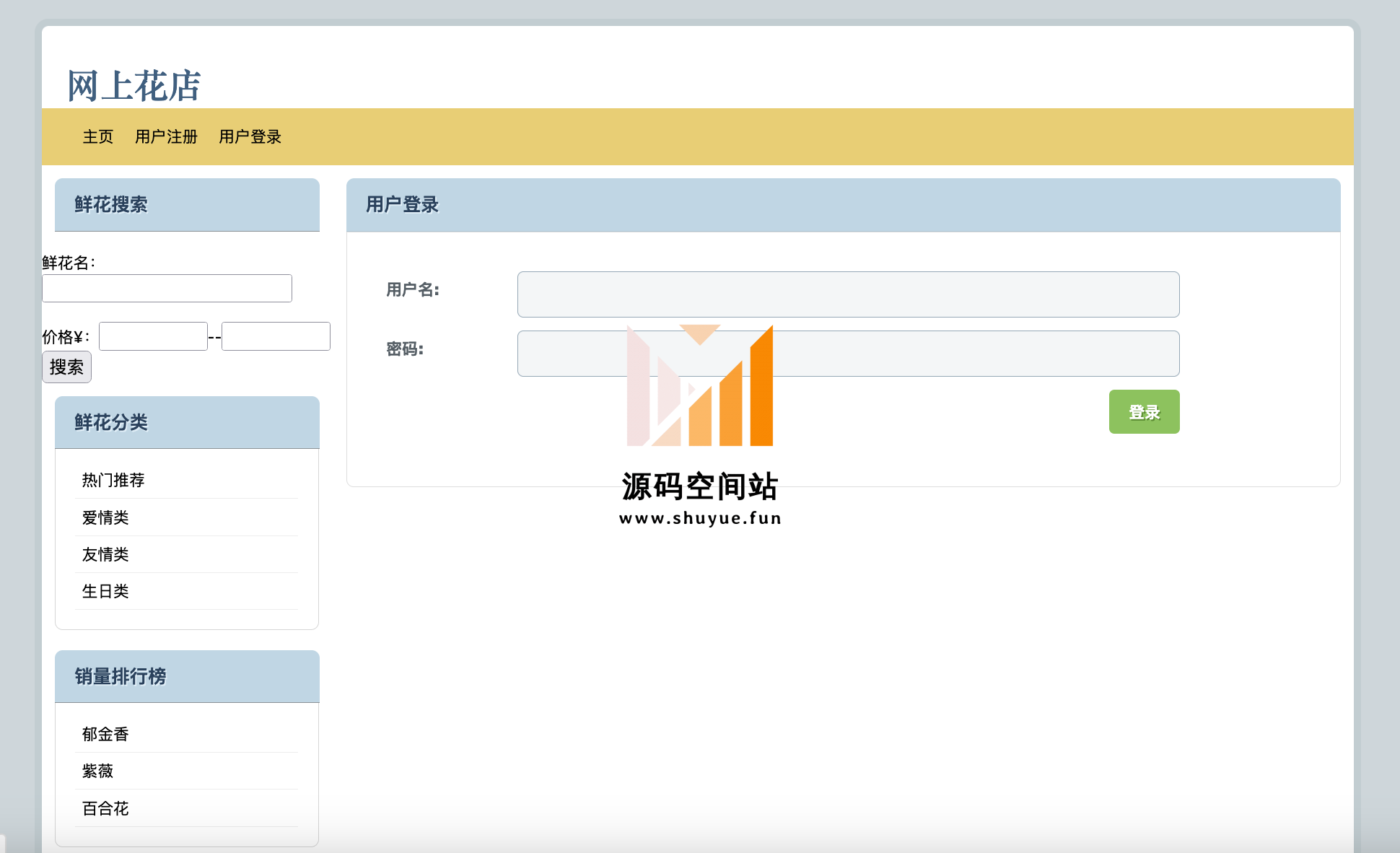Click the 用户登录 panel heading
The height and width of the screenshot is (853, 1400).
[403, 204]
